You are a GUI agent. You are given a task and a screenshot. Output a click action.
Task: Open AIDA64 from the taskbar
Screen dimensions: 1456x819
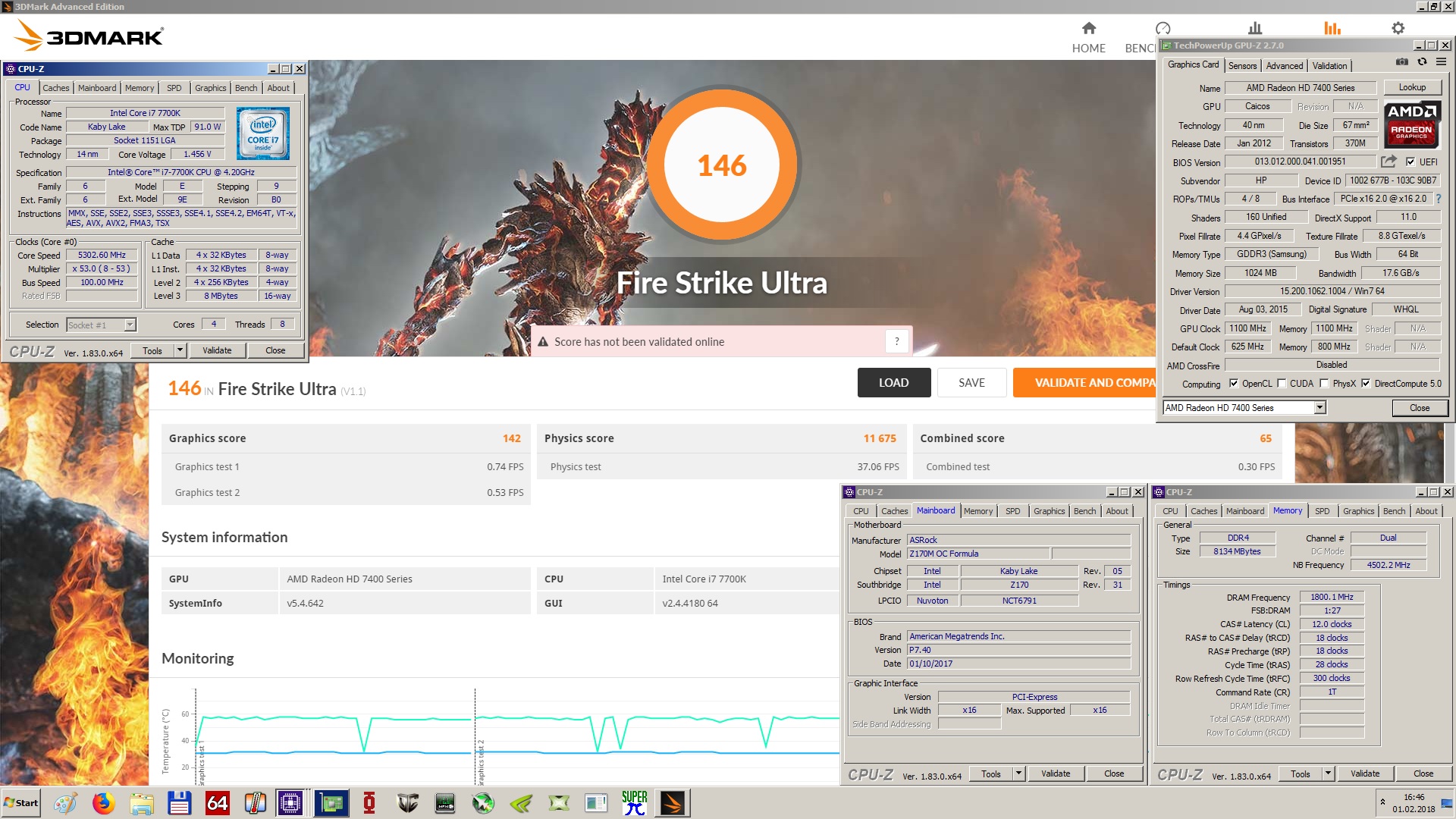[218, 803]
